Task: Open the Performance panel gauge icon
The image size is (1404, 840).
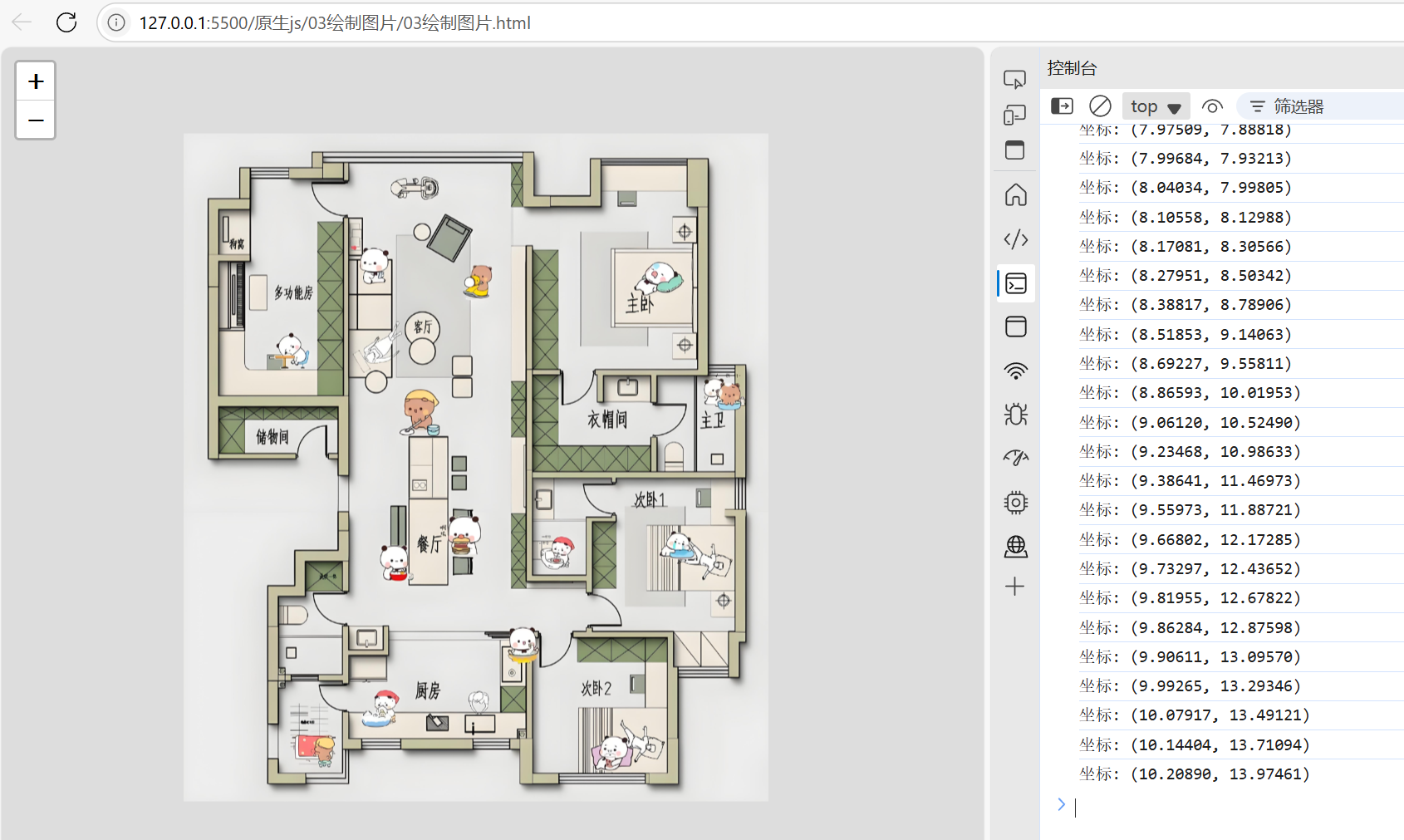Action: (1015, 458)
